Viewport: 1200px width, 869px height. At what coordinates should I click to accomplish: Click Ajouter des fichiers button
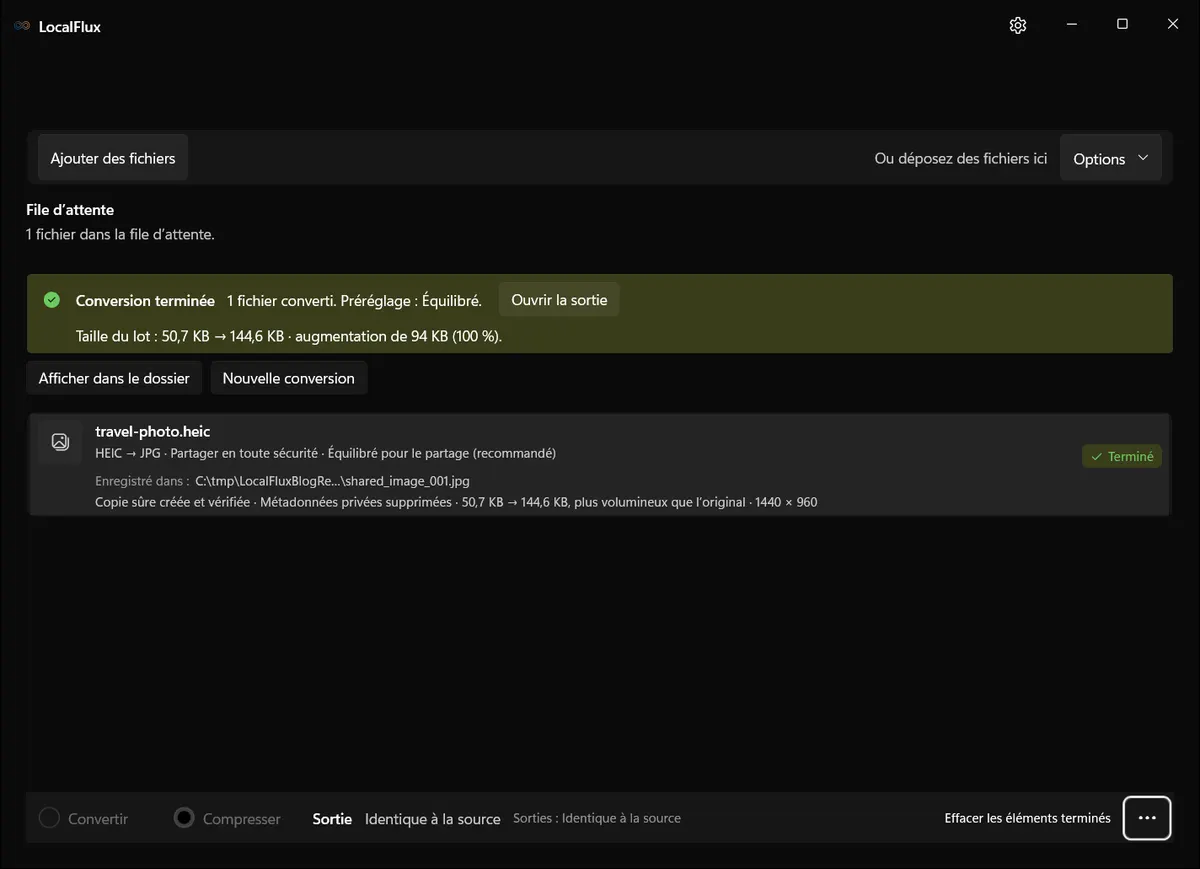pyautogui.click(x=113, y=158)
